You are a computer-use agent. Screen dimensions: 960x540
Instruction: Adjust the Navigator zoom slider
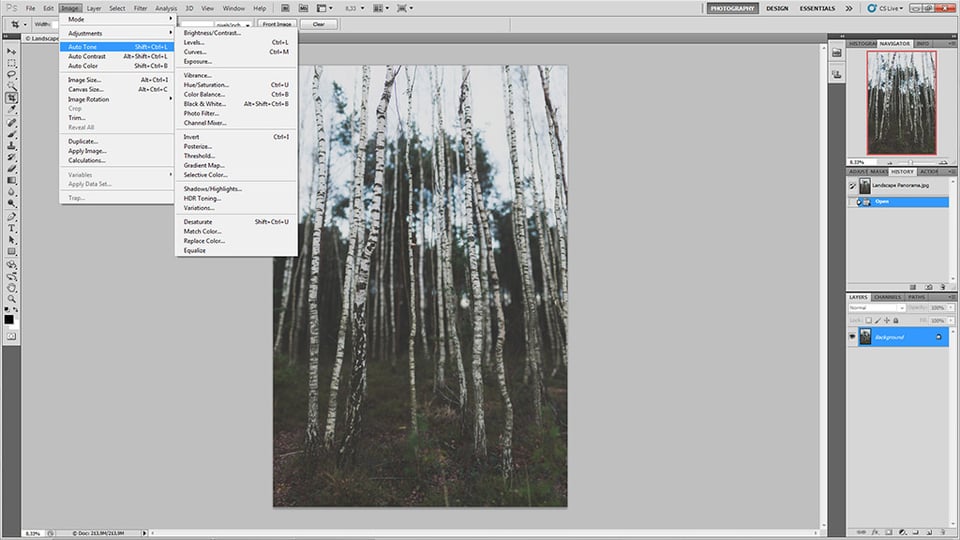coord(910,162)
